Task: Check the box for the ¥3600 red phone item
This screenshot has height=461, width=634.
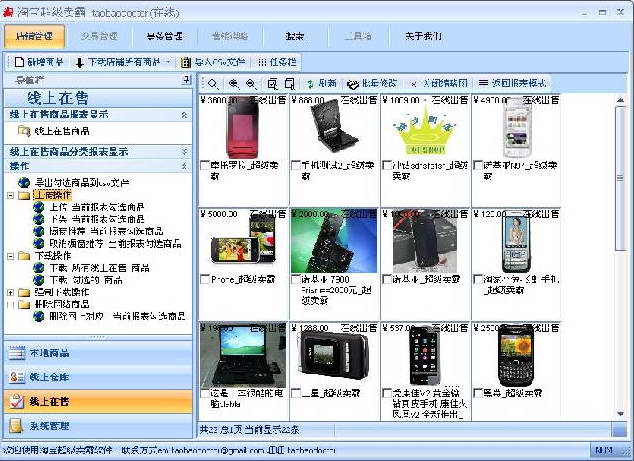Action: [x=205, y=165]
